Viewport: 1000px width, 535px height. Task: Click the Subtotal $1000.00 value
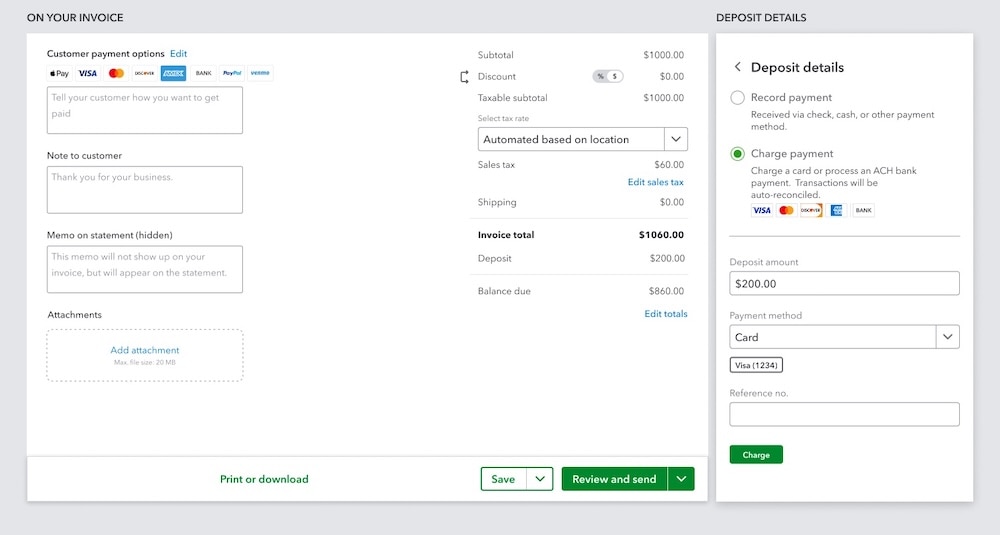[x=663, y=55]
